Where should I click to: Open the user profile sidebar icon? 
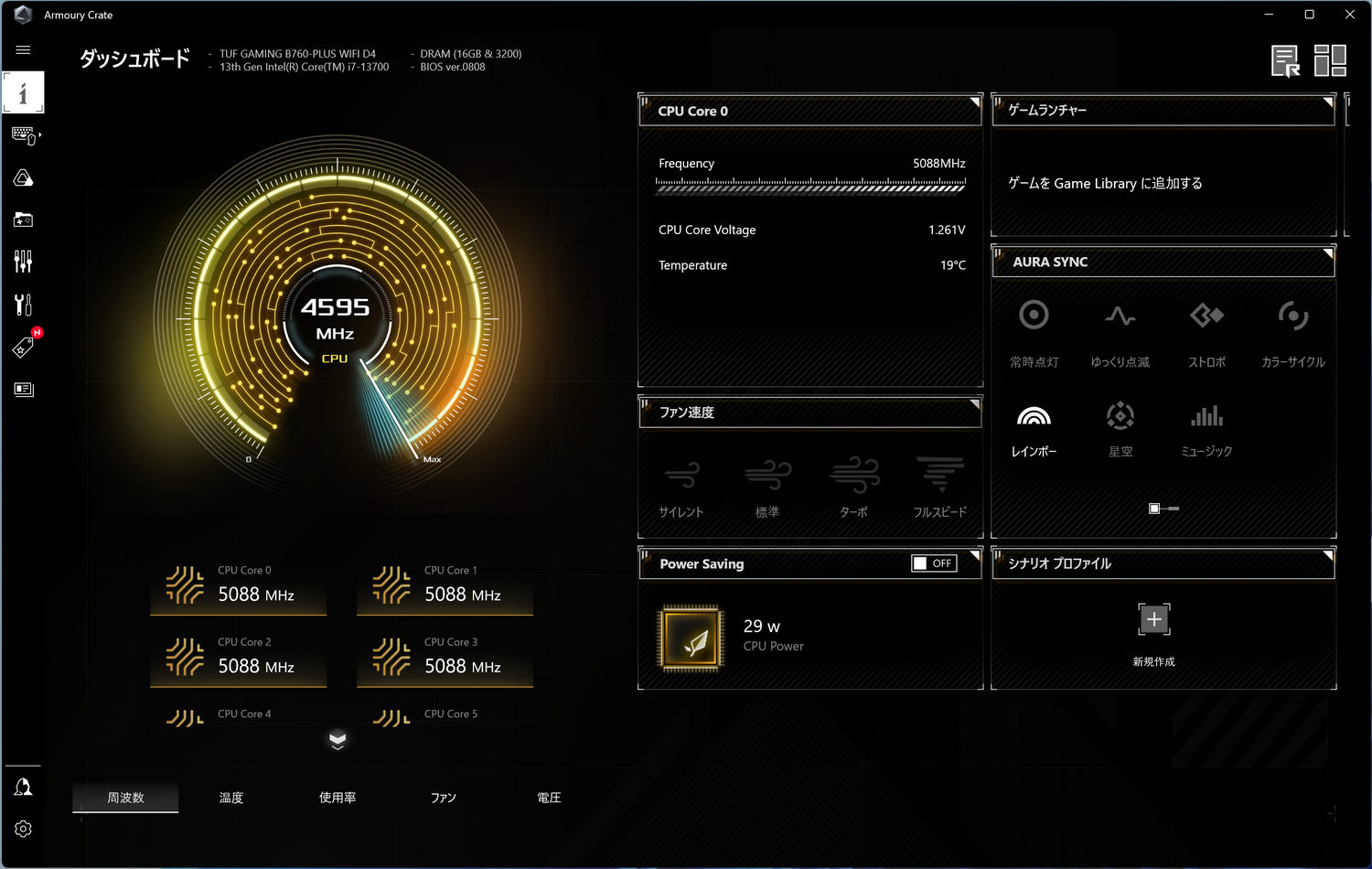tap(24, 787)
